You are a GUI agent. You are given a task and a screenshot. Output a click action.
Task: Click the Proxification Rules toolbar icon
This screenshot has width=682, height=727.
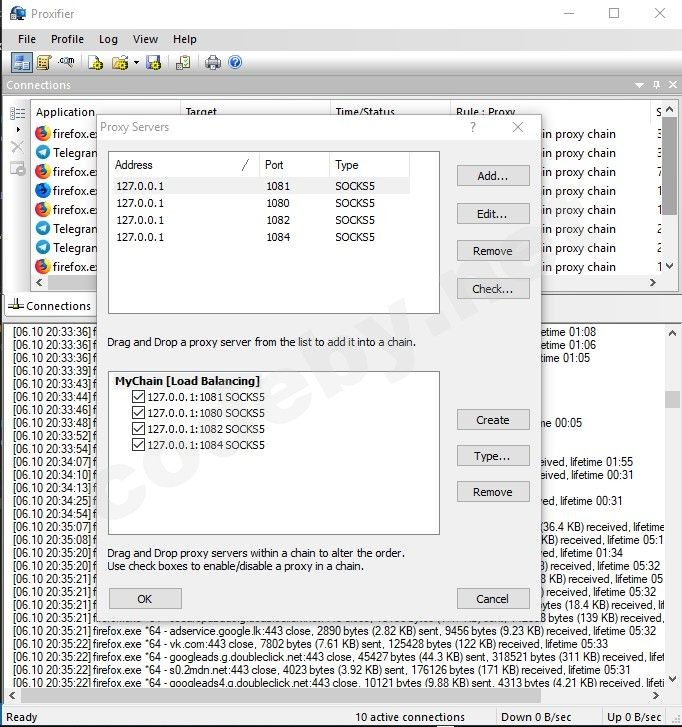click(44, 62)
